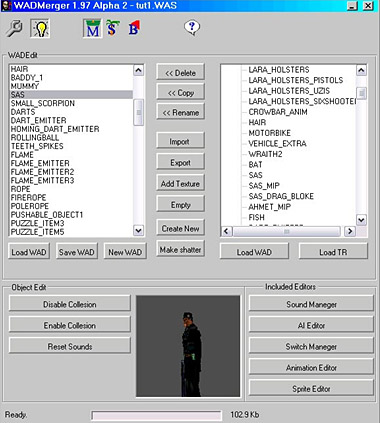Select DARTS in left list
Image resolution: width=380 pixels, height=423 pixels.
click(23, 112)
